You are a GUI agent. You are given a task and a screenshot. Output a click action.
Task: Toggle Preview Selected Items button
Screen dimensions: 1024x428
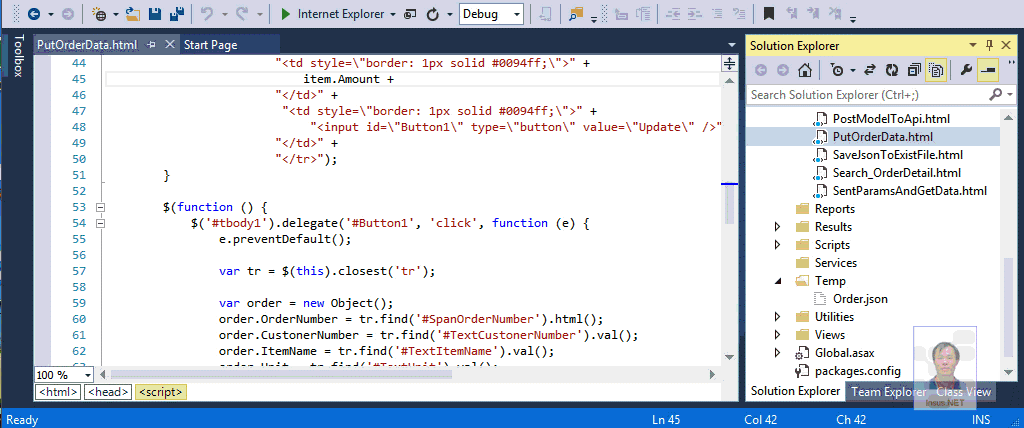(988, 70)
